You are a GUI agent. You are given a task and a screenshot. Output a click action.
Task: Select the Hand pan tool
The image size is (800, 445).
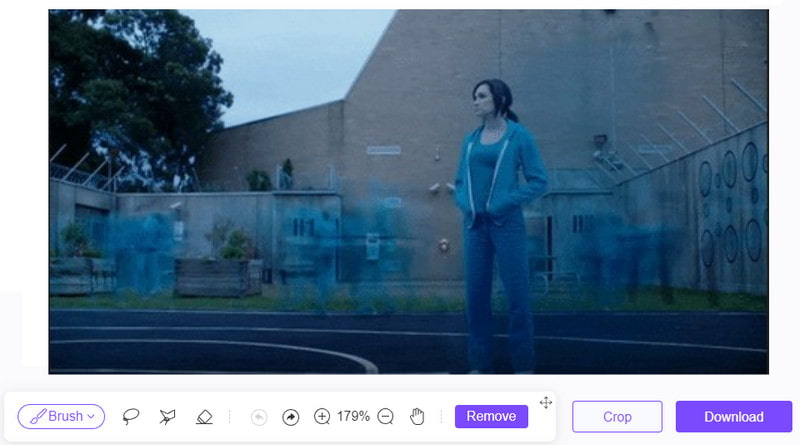click(417, 416)
